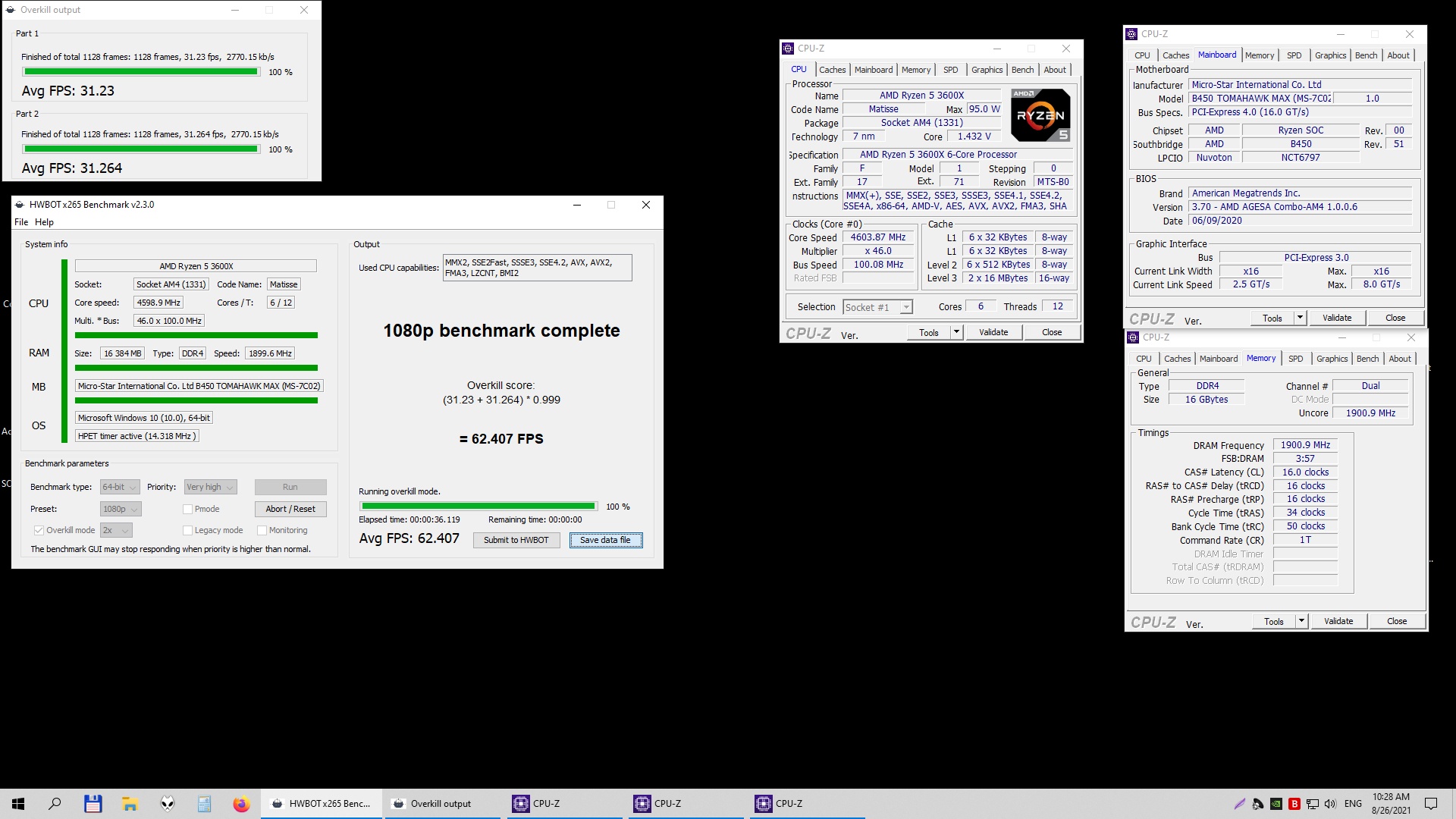This screenshot has width=1456, height=819.
Task: Open the Benchmark type 64-bit dropdown
Action: 120,487
